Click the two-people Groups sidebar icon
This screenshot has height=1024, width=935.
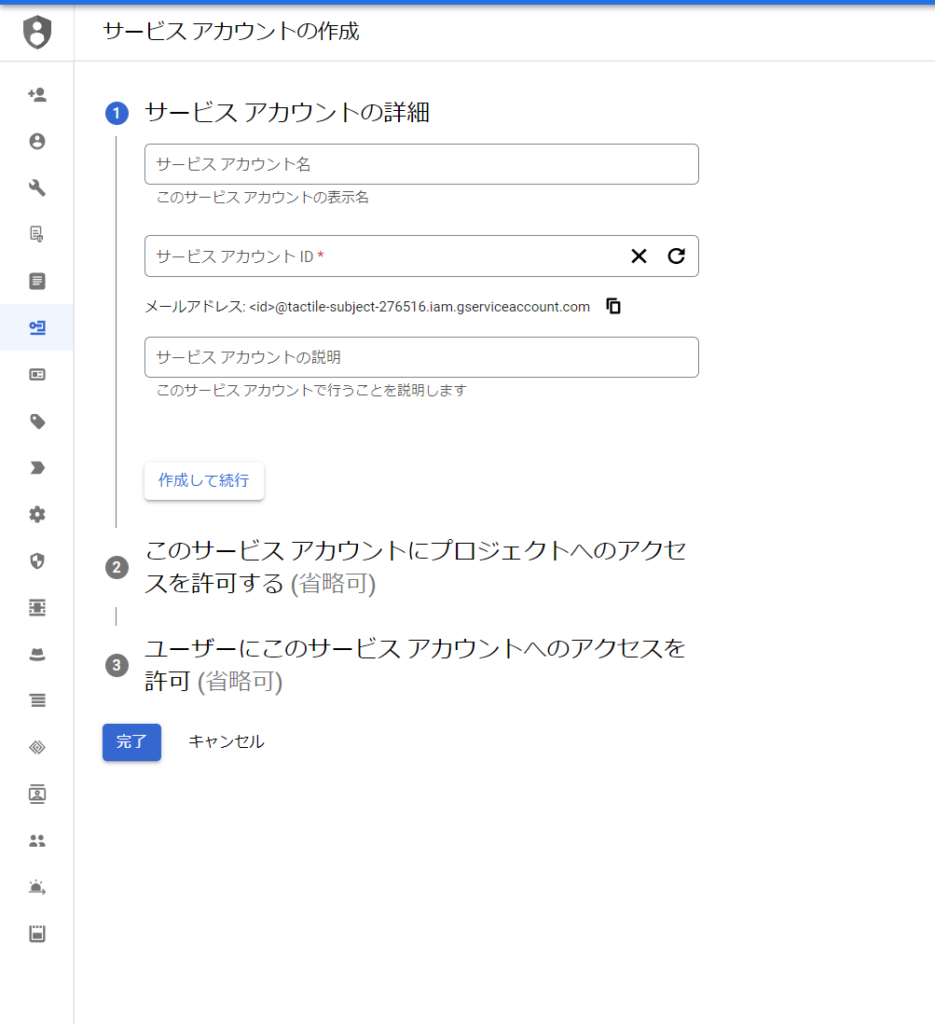tap(37, 841)
